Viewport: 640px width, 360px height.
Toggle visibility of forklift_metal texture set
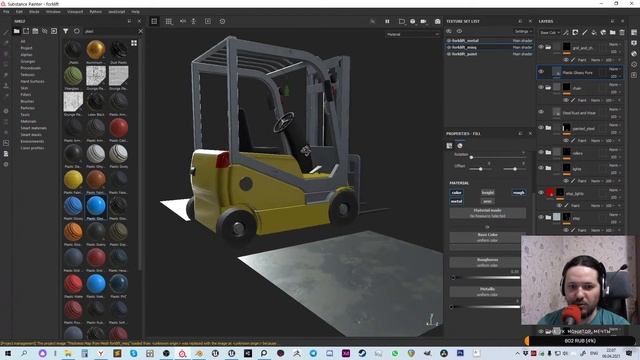(x=449, y=40)
